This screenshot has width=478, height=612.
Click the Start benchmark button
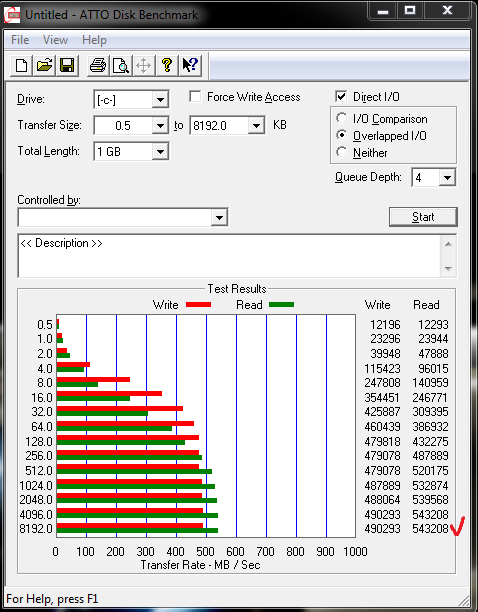click(423, 217)
